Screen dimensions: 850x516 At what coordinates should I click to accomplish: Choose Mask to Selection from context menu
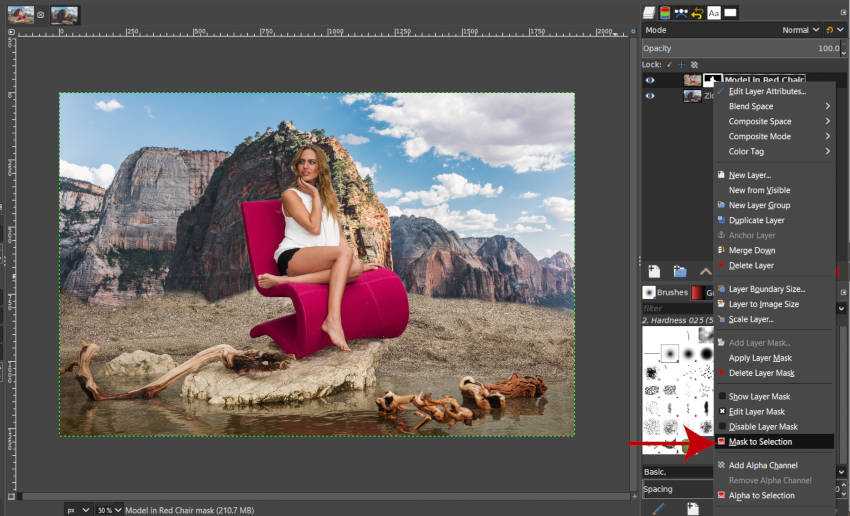(760, 442)
